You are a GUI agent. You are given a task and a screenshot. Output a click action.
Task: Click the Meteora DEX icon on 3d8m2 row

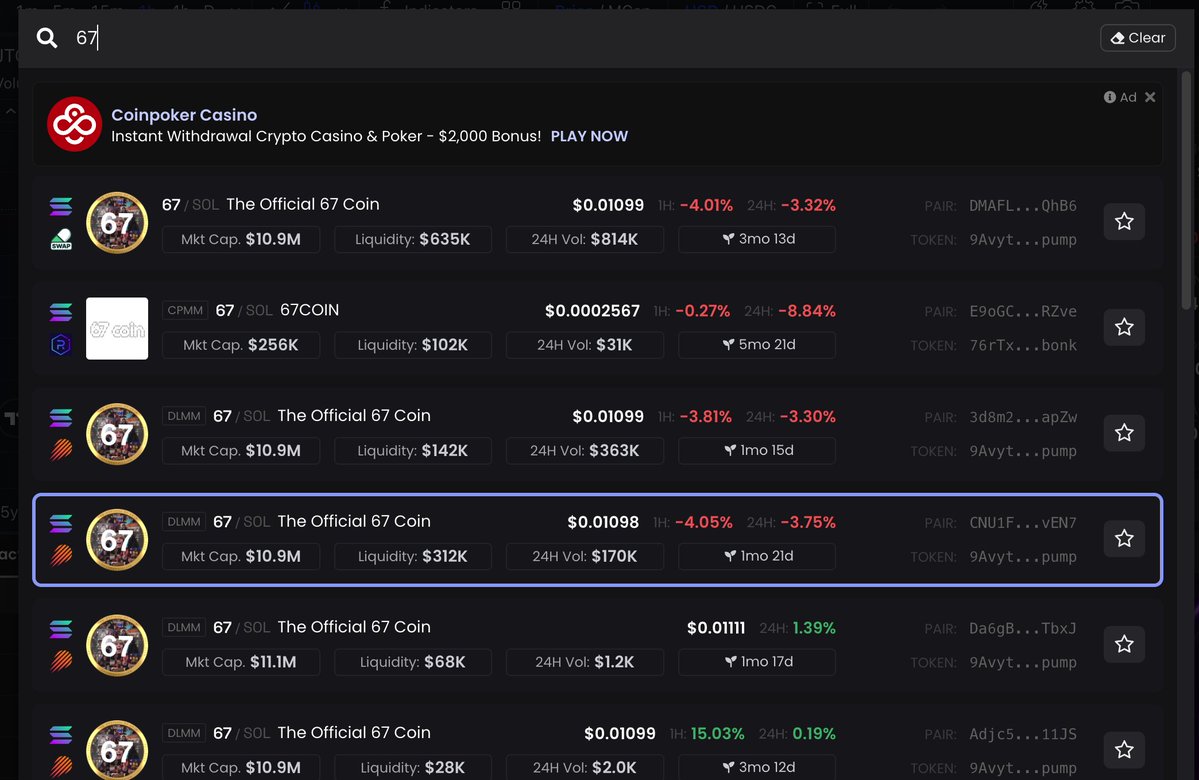(61, 451)
